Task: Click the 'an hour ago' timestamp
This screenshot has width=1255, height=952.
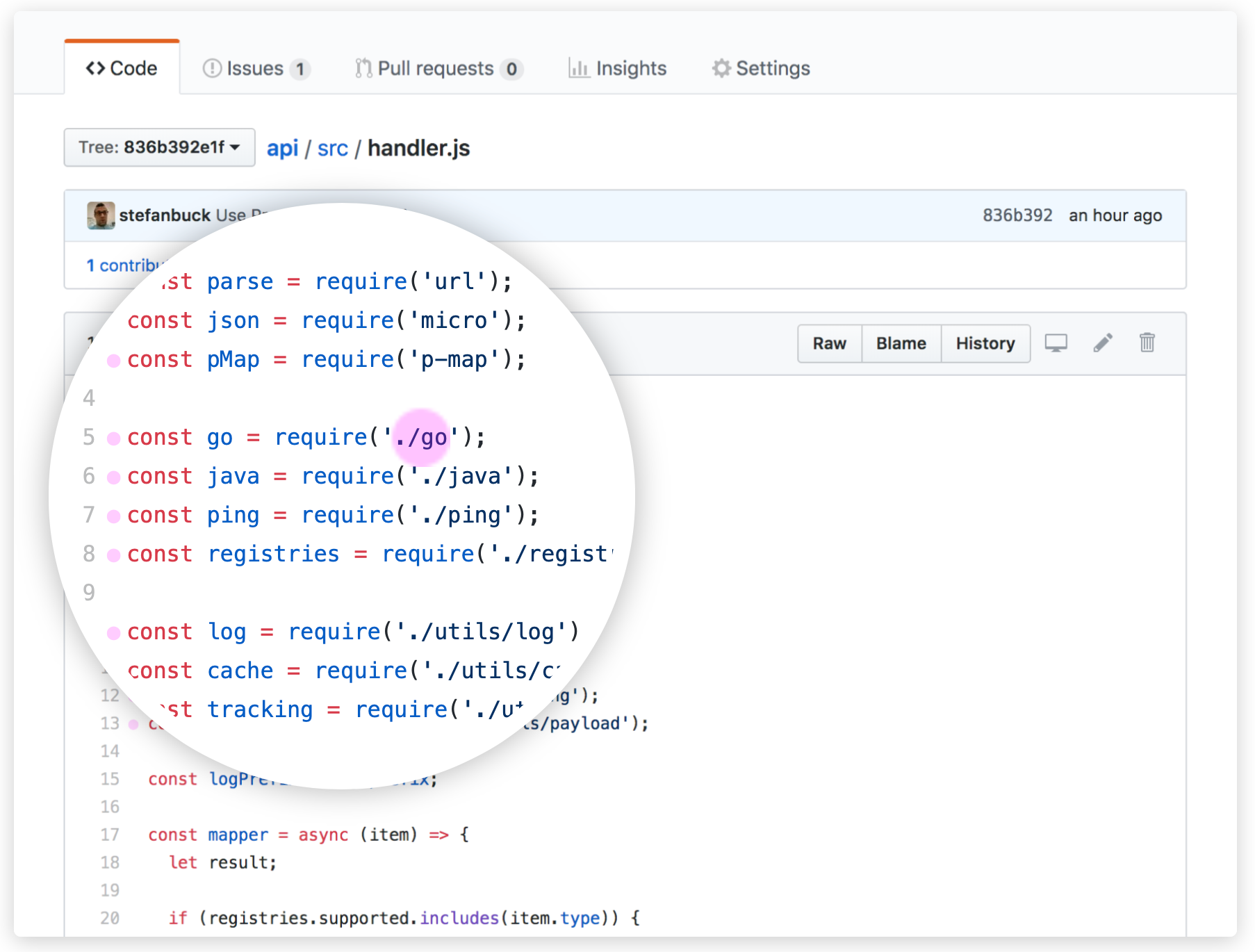Action: click(x=1115, y=215)
